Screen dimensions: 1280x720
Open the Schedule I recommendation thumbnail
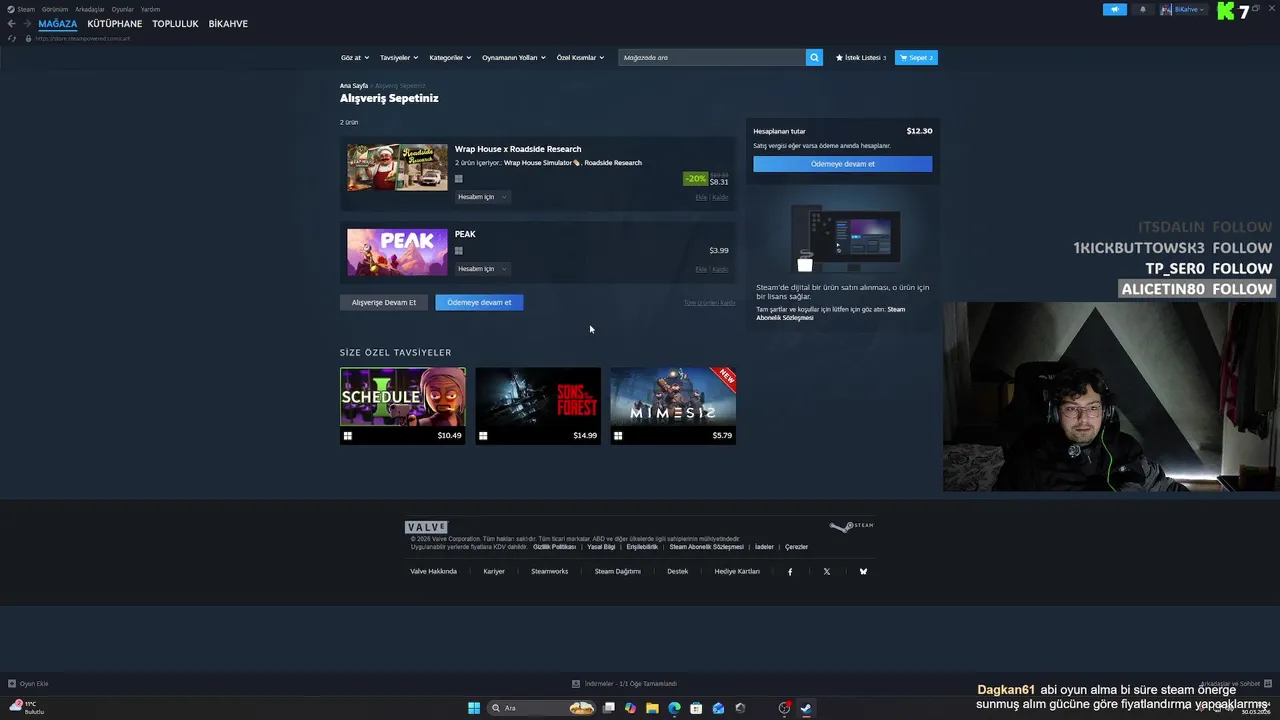(x=403, y=397)
